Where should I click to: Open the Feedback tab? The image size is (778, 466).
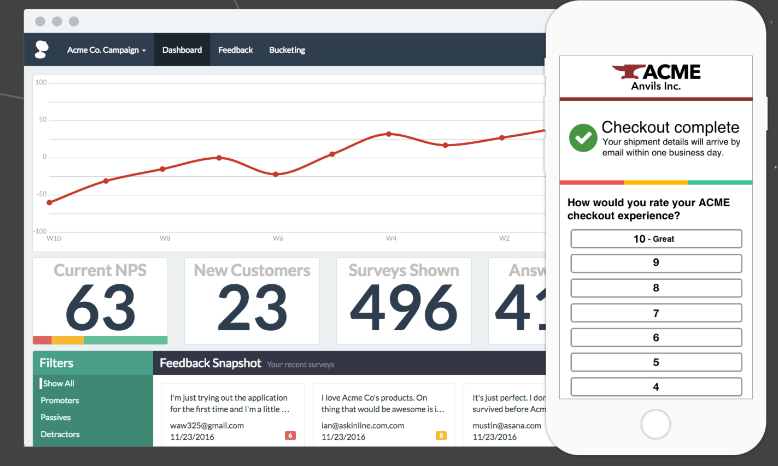click(x=236, y=50)
